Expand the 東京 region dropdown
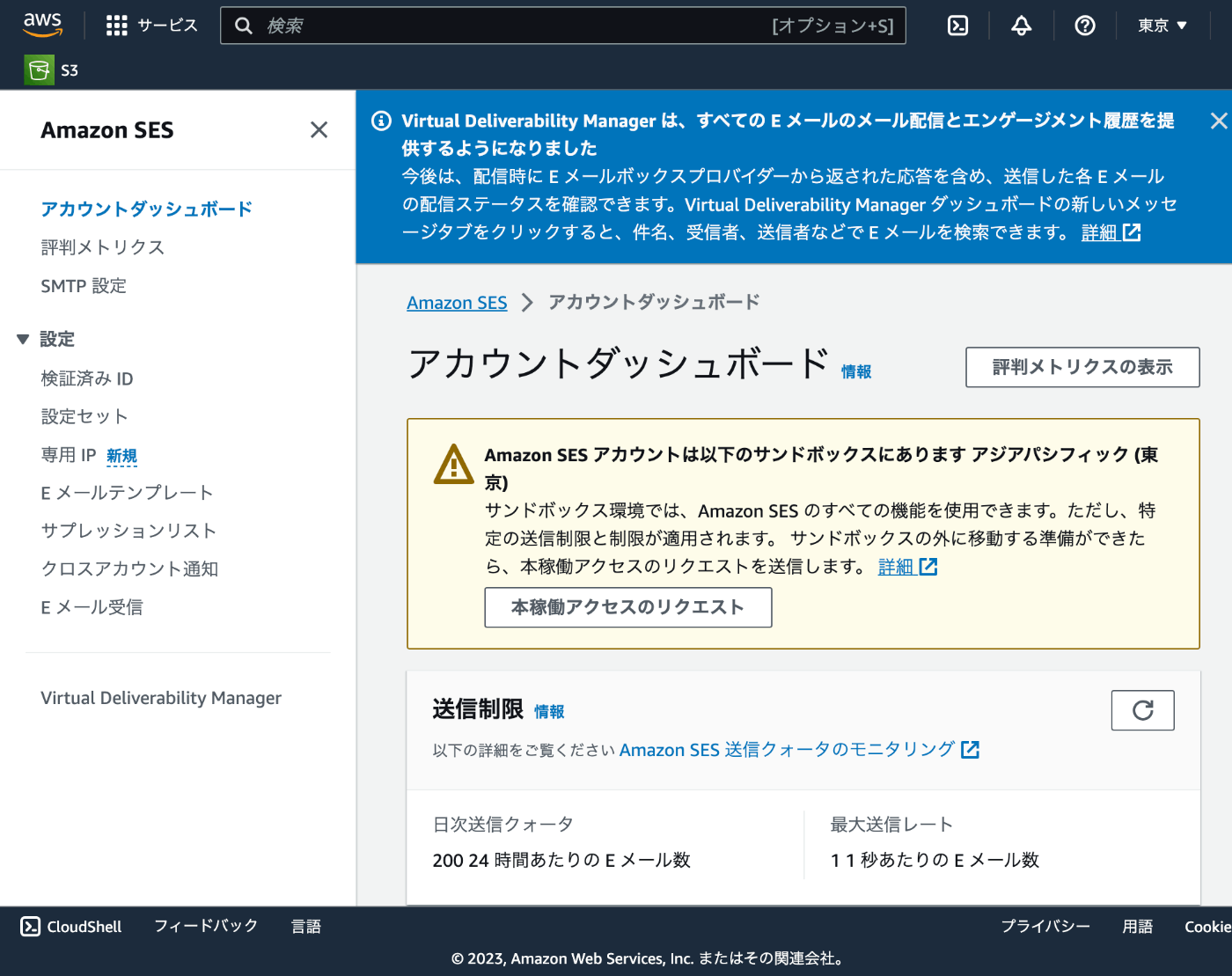1232x976 pixels. tap(1162, 26)
